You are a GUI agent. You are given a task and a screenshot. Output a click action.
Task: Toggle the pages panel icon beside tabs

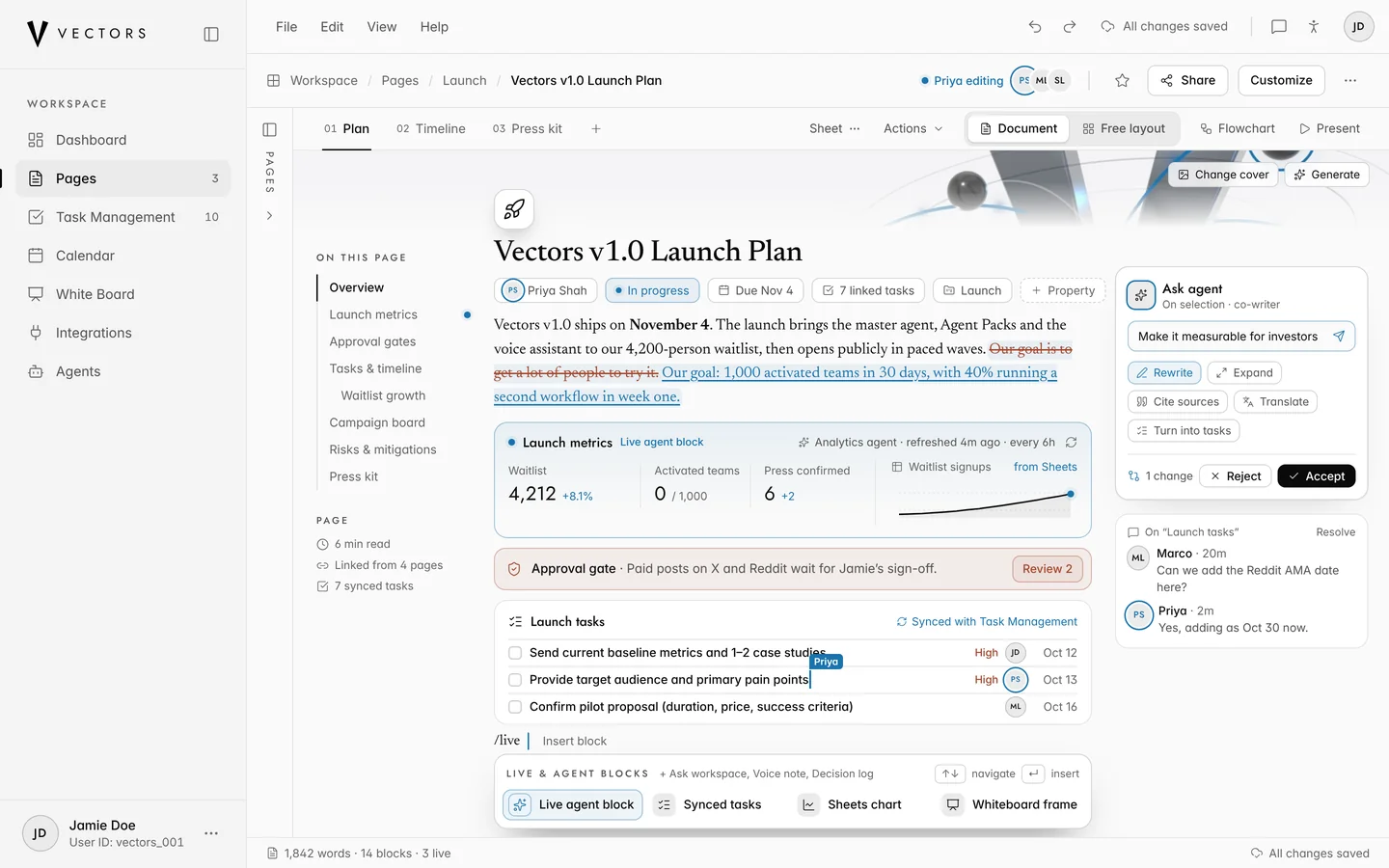(270, 129)
